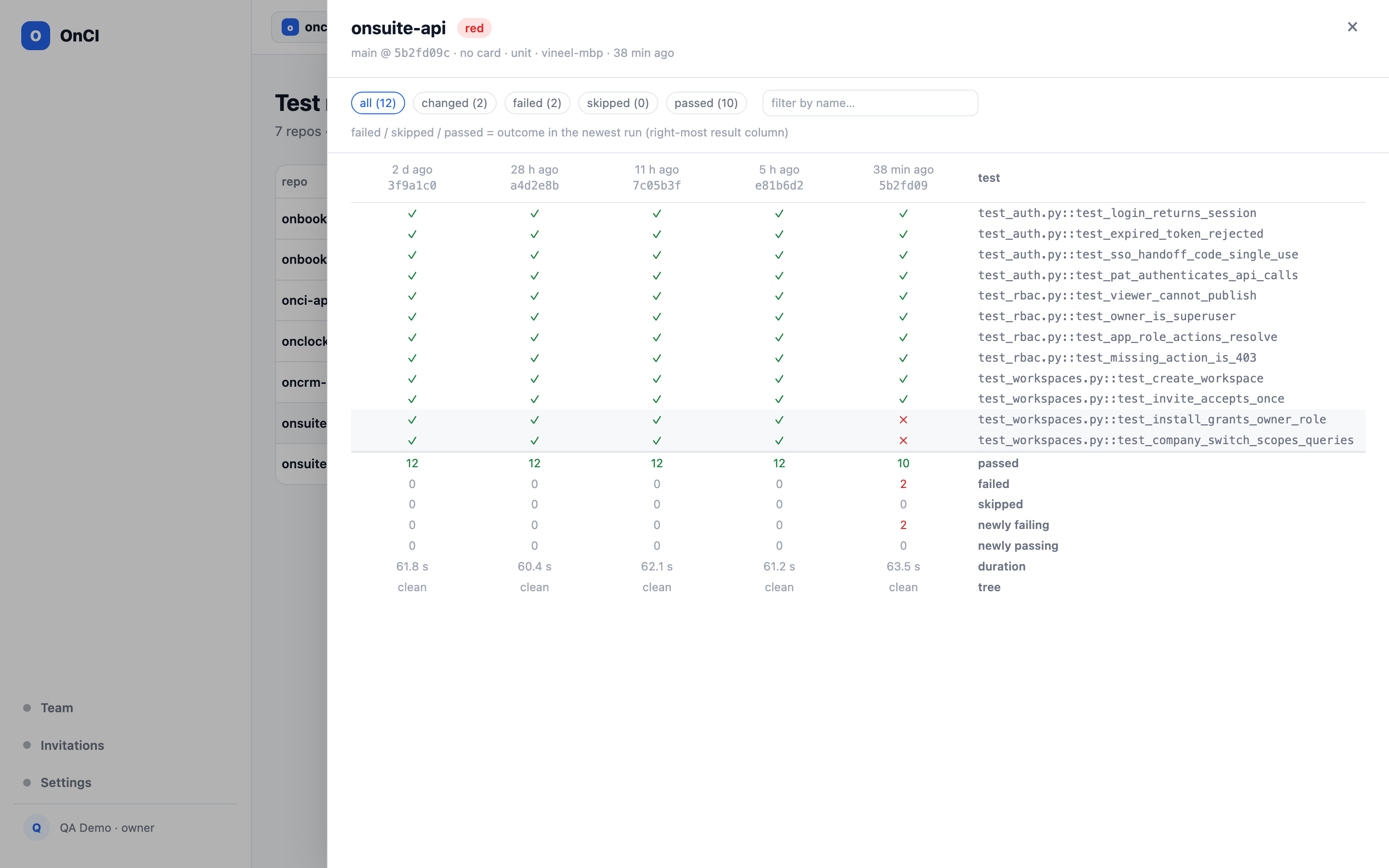
Task: Click the OnCI logo icon in sidebar
Action: 36,36
